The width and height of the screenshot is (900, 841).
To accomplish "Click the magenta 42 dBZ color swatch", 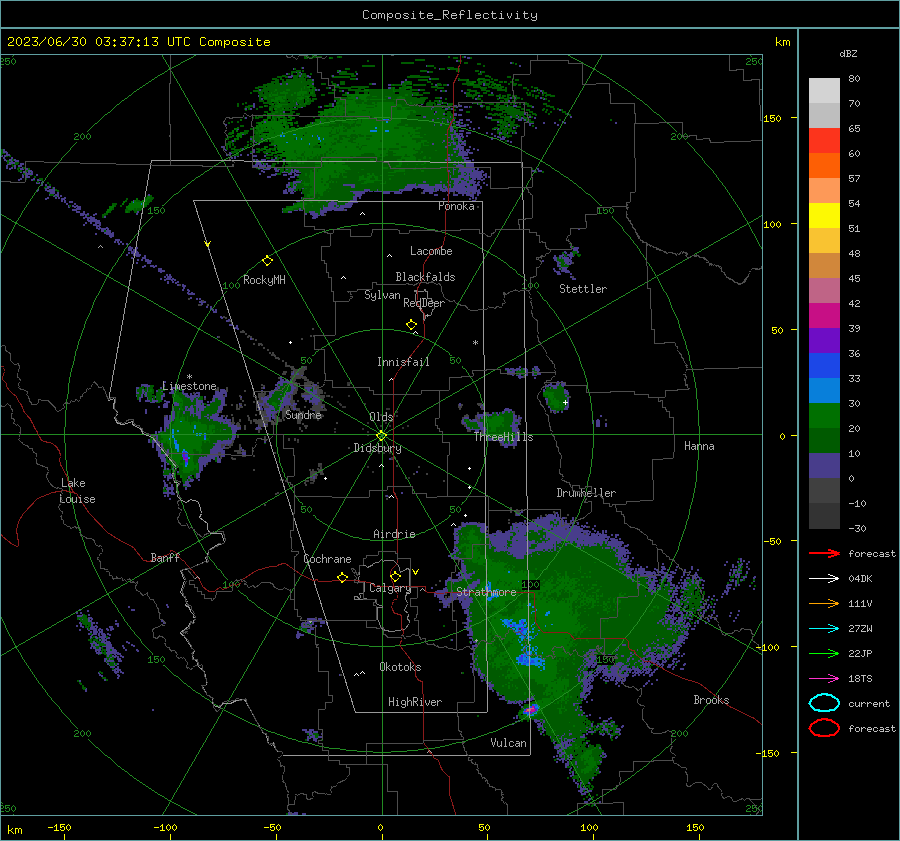I will click(824, 315).
